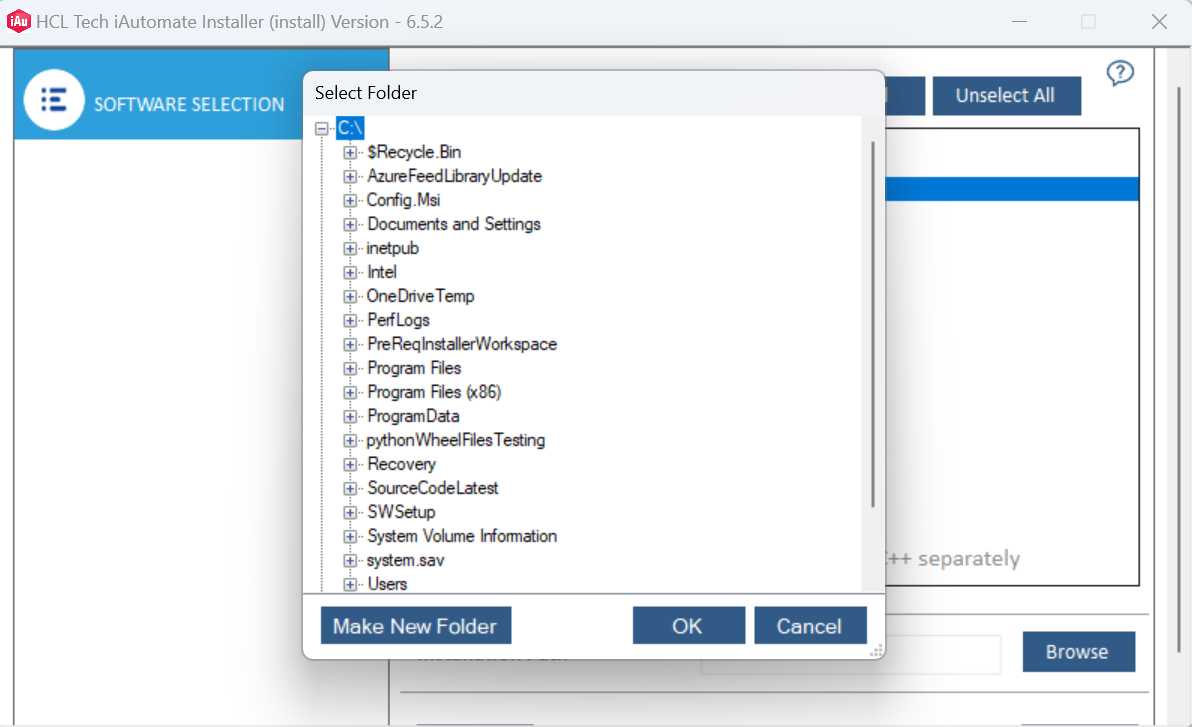
Task: Expand the Recovery folder node
Action: [x=350, y=465]
